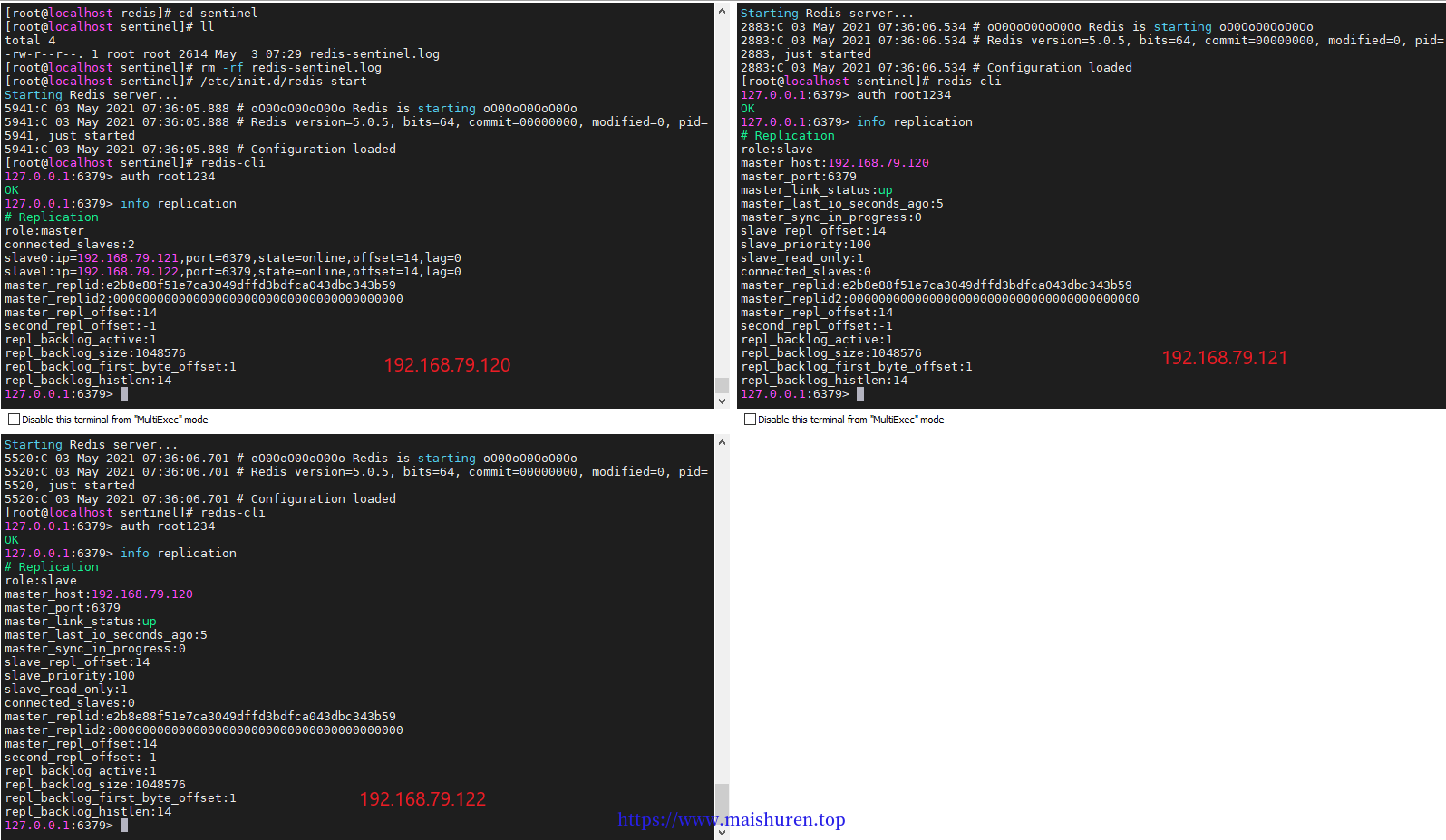This screenshot has width=1446, height=840.
Task: Click the 'cd sentinel' command line
Action: coord(131,14)
